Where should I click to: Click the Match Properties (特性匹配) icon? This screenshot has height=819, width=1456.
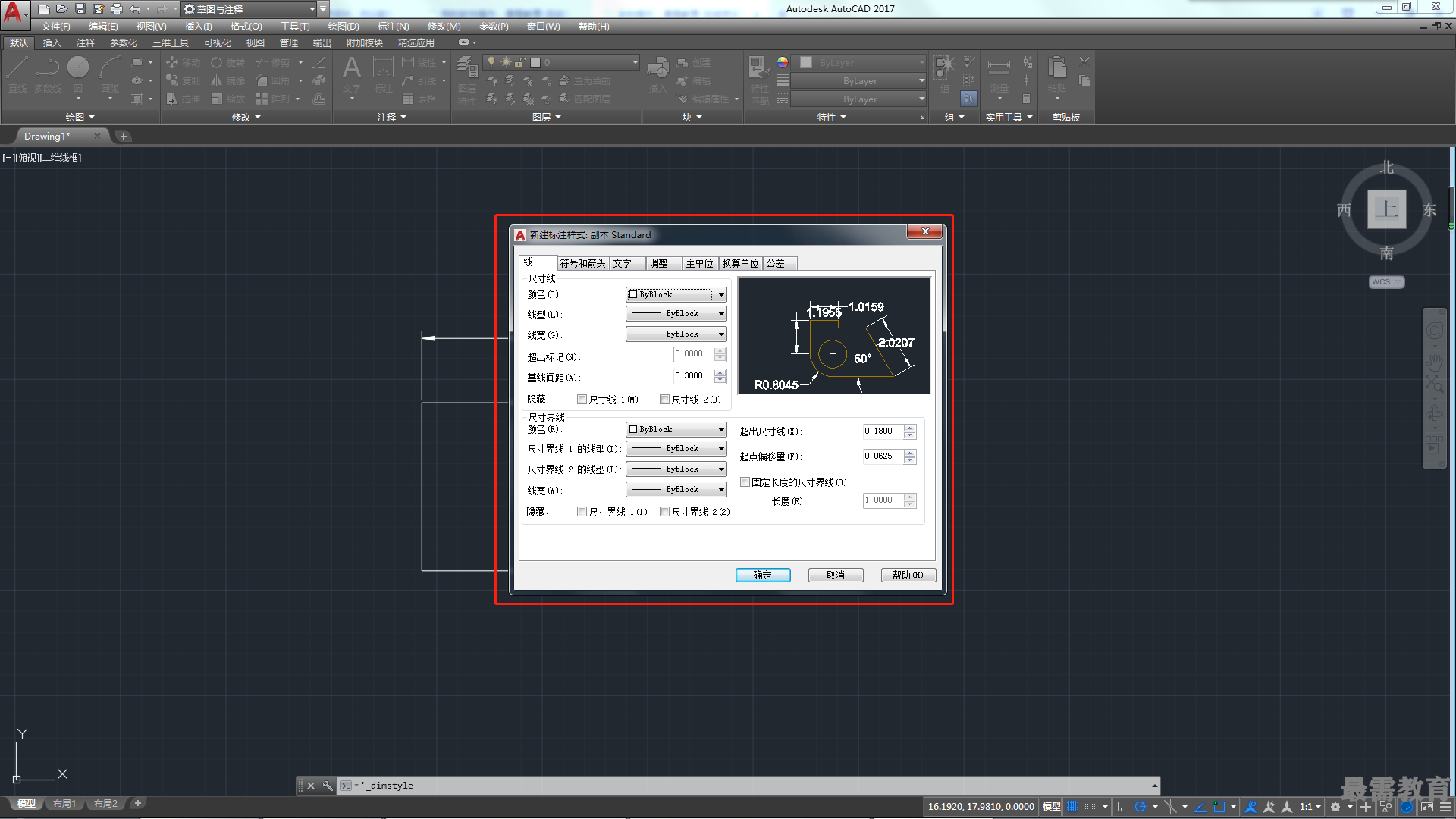759,80
